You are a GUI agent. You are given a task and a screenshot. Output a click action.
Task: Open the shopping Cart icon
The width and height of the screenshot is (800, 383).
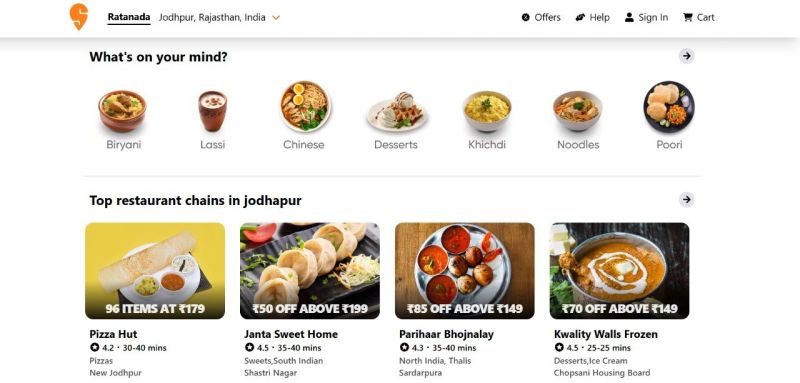[687, 17]
